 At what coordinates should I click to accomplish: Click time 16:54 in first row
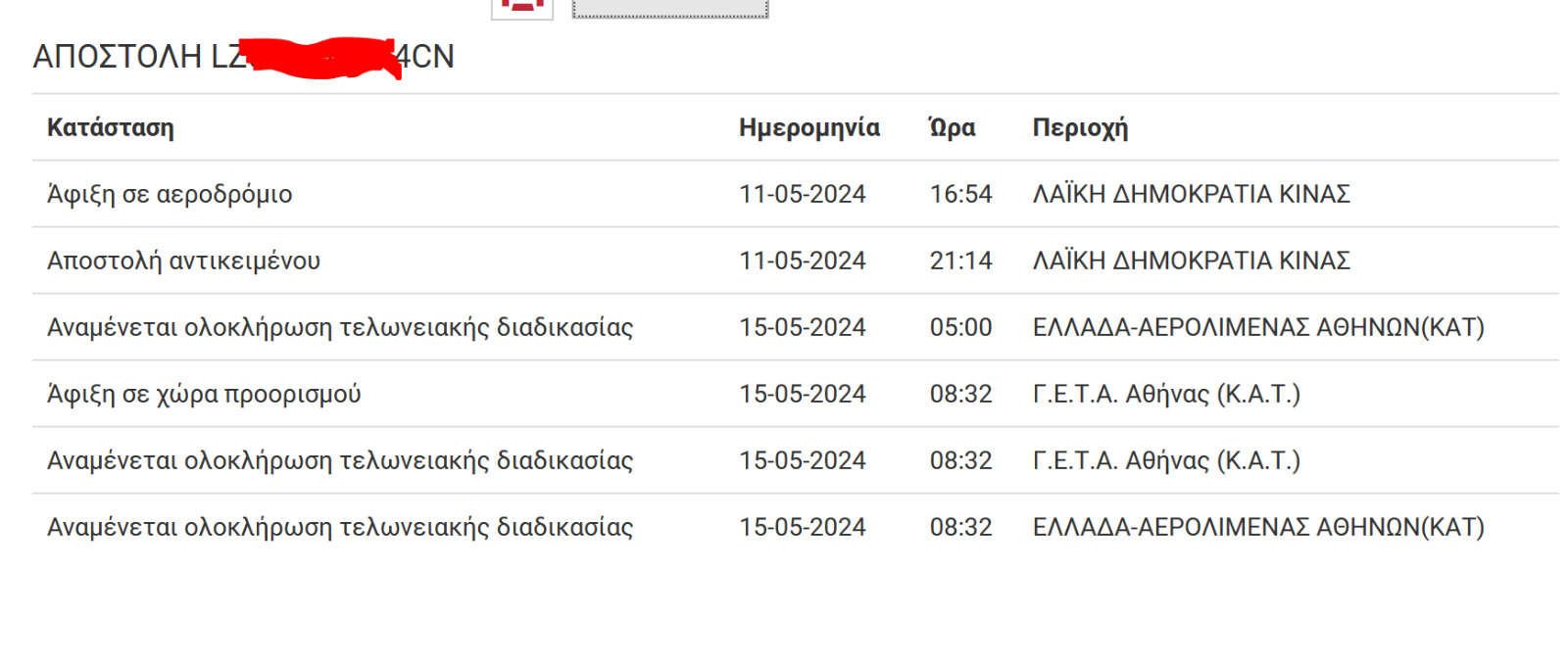coord(961,194)
